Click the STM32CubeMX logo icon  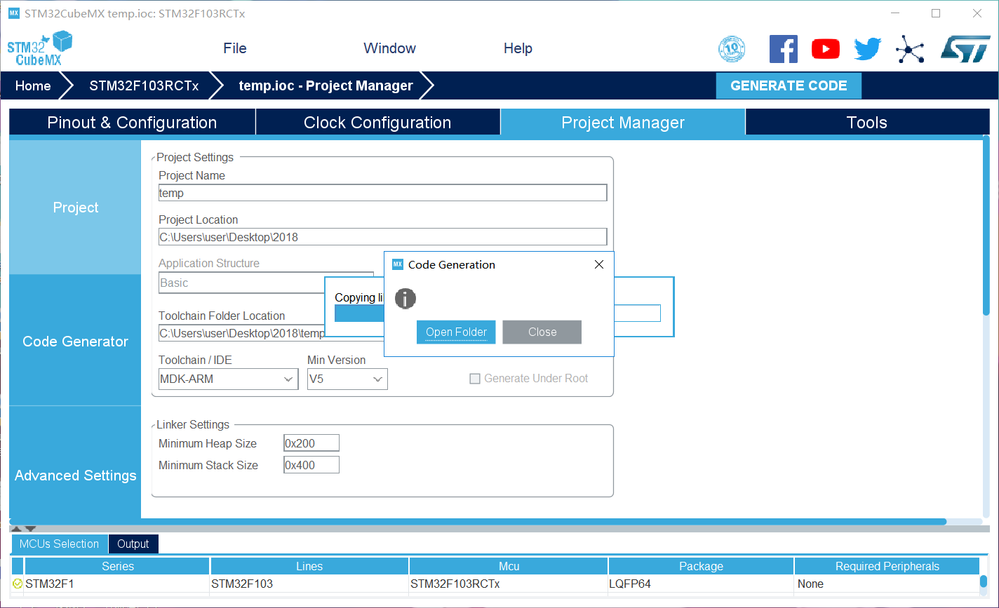[40, 48]
